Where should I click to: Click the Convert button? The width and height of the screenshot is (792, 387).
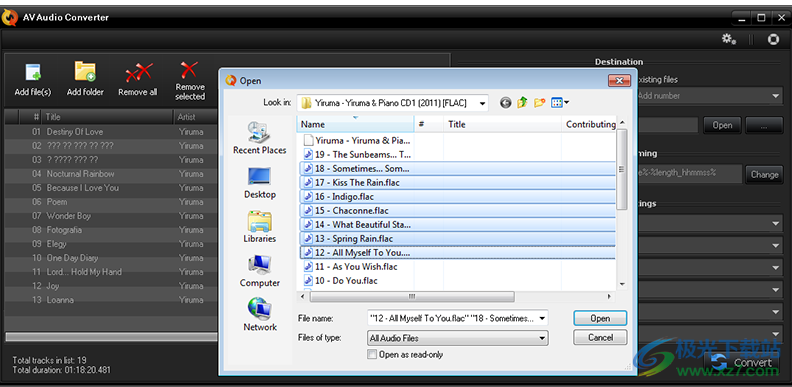pos(743,362)
